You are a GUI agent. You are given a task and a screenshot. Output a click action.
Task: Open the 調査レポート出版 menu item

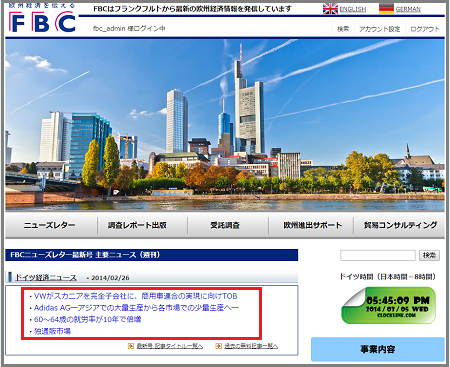(x=137, y=225)
